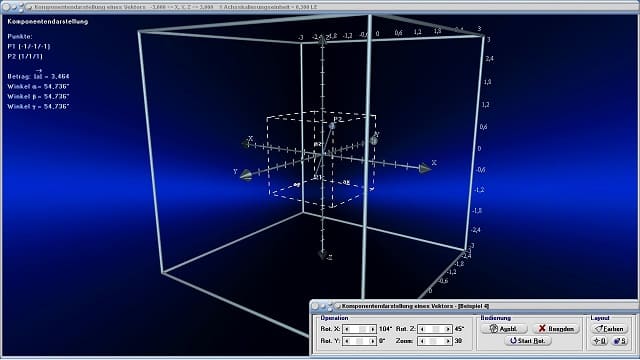Click the P2 point label in the 3D plot
640x360 pixels.
[x=338, y=120]
